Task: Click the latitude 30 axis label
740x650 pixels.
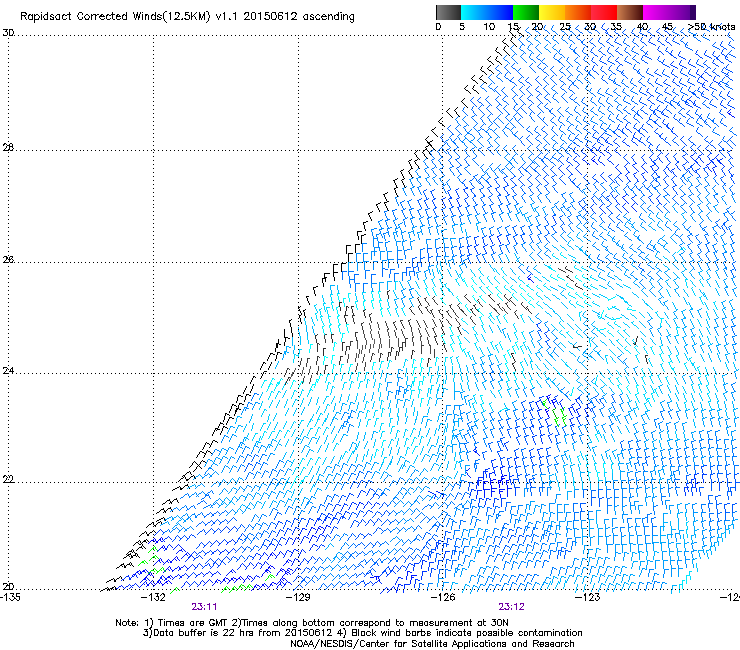Action: click(x=8, y=33)
